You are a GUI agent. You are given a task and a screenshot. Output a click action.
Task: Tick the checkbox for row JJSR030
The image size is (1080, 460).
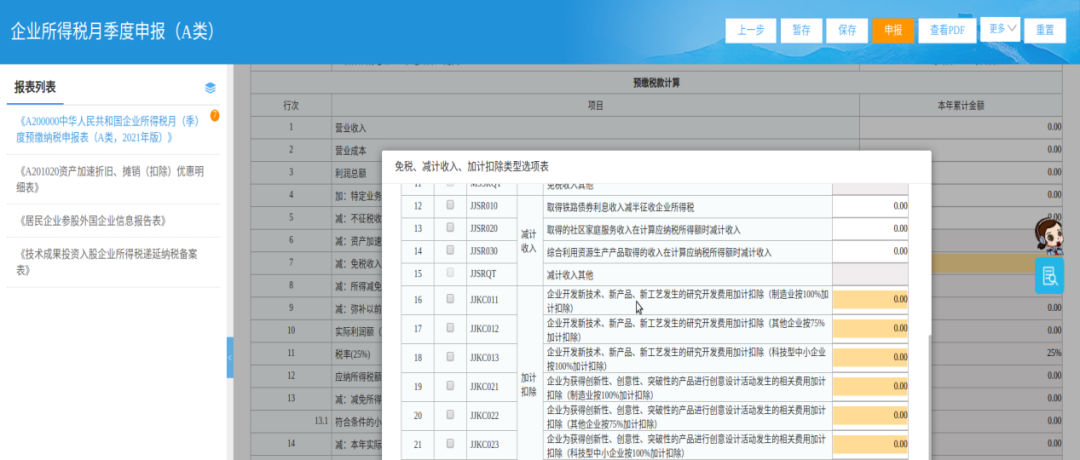(x=450, y=251)
